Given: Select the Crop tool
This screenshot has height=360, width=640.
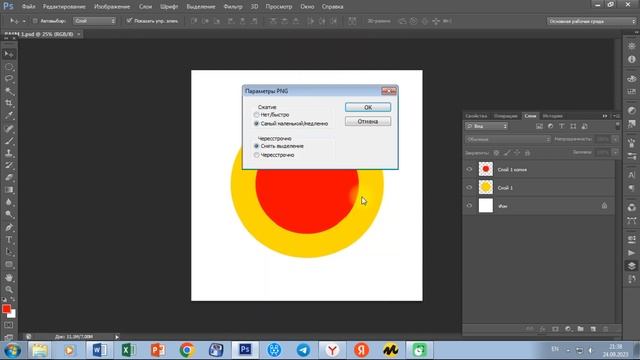Looking at the screenshot, I should (9, 103).
